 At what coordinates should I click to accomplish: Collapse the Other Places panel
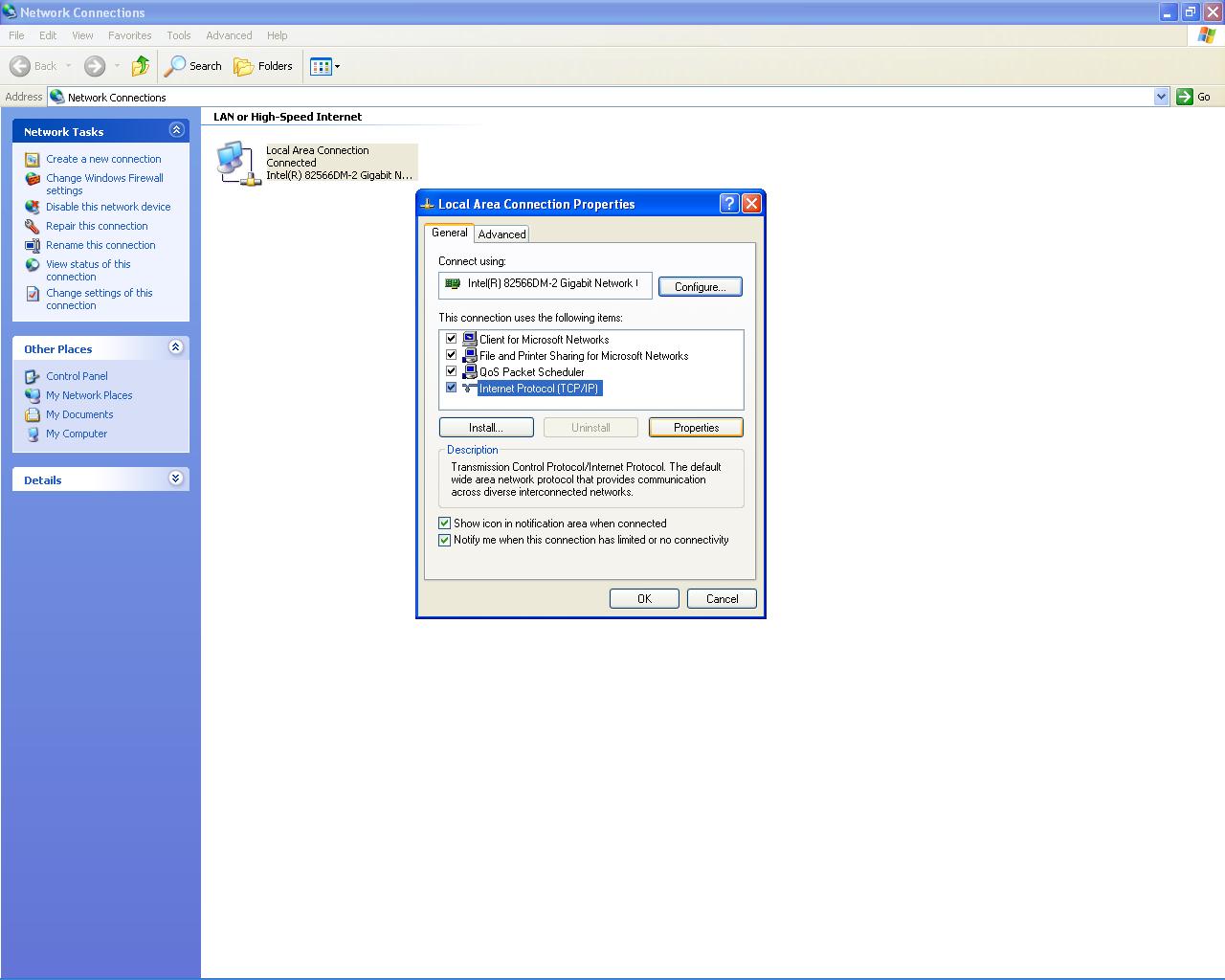(x=176, y=347)
